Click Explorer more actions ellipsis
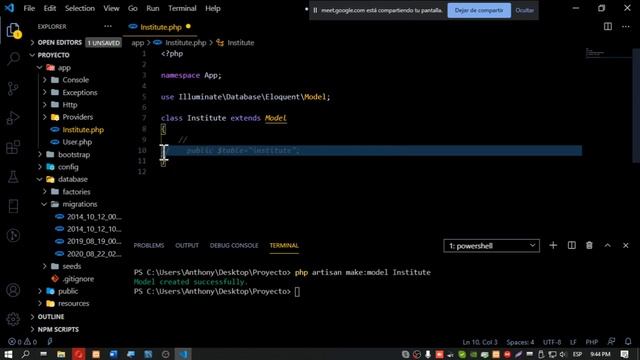This screenshot has width=640, height=360. 108,27
